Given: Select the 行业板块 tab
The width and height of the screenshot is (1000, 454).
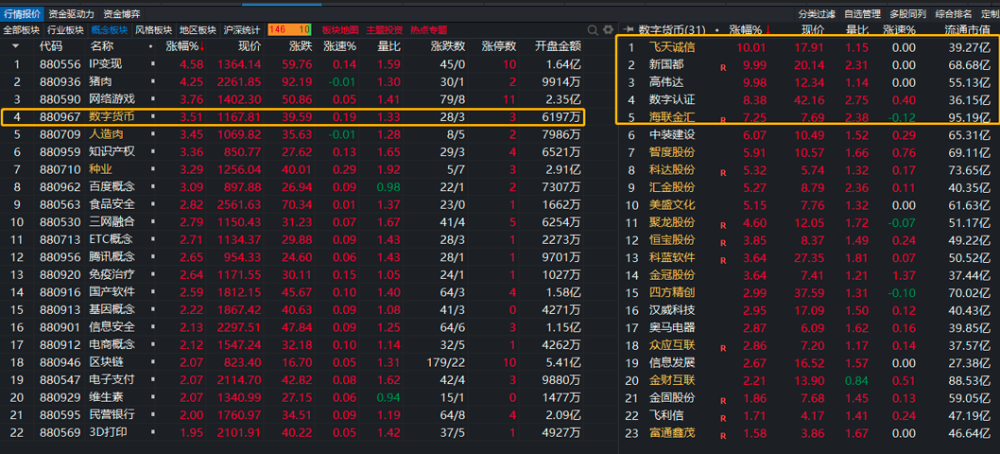Looking at the screenshot, I should point(65,31).
